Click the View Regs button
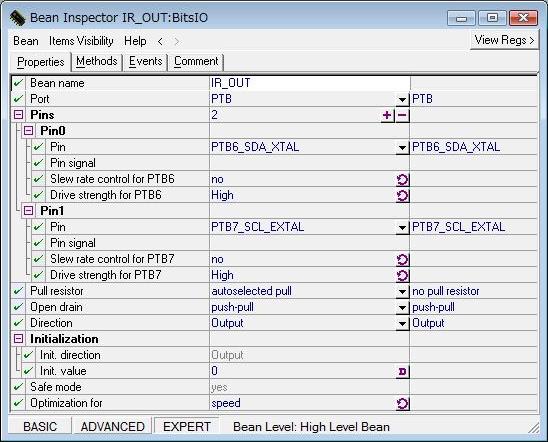Screen dimensions: 548x442 [504, 41]
